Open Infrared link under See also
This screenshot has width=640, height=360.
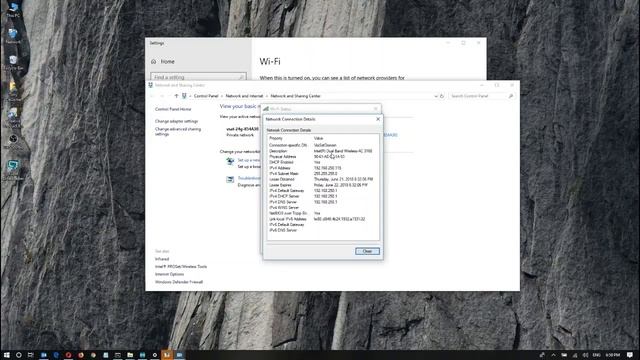click(162, 259)
